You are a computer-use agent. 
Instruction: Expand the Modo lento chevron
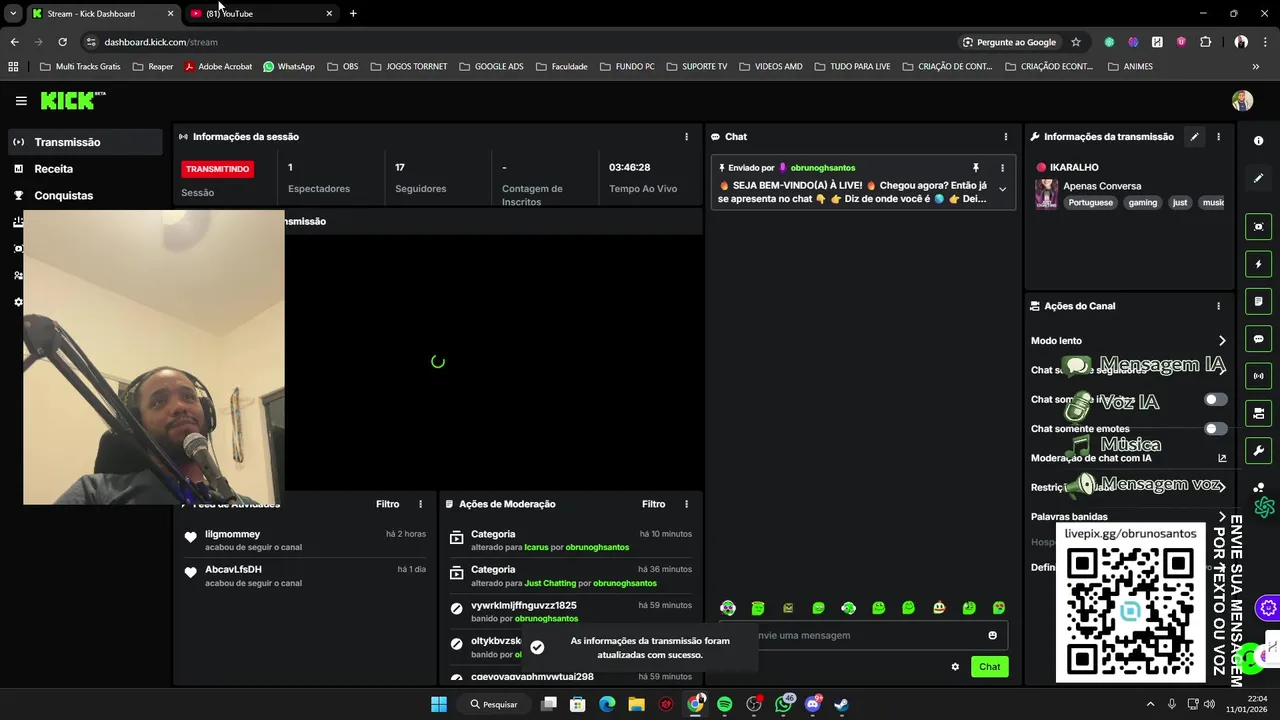coord(1222,341)
